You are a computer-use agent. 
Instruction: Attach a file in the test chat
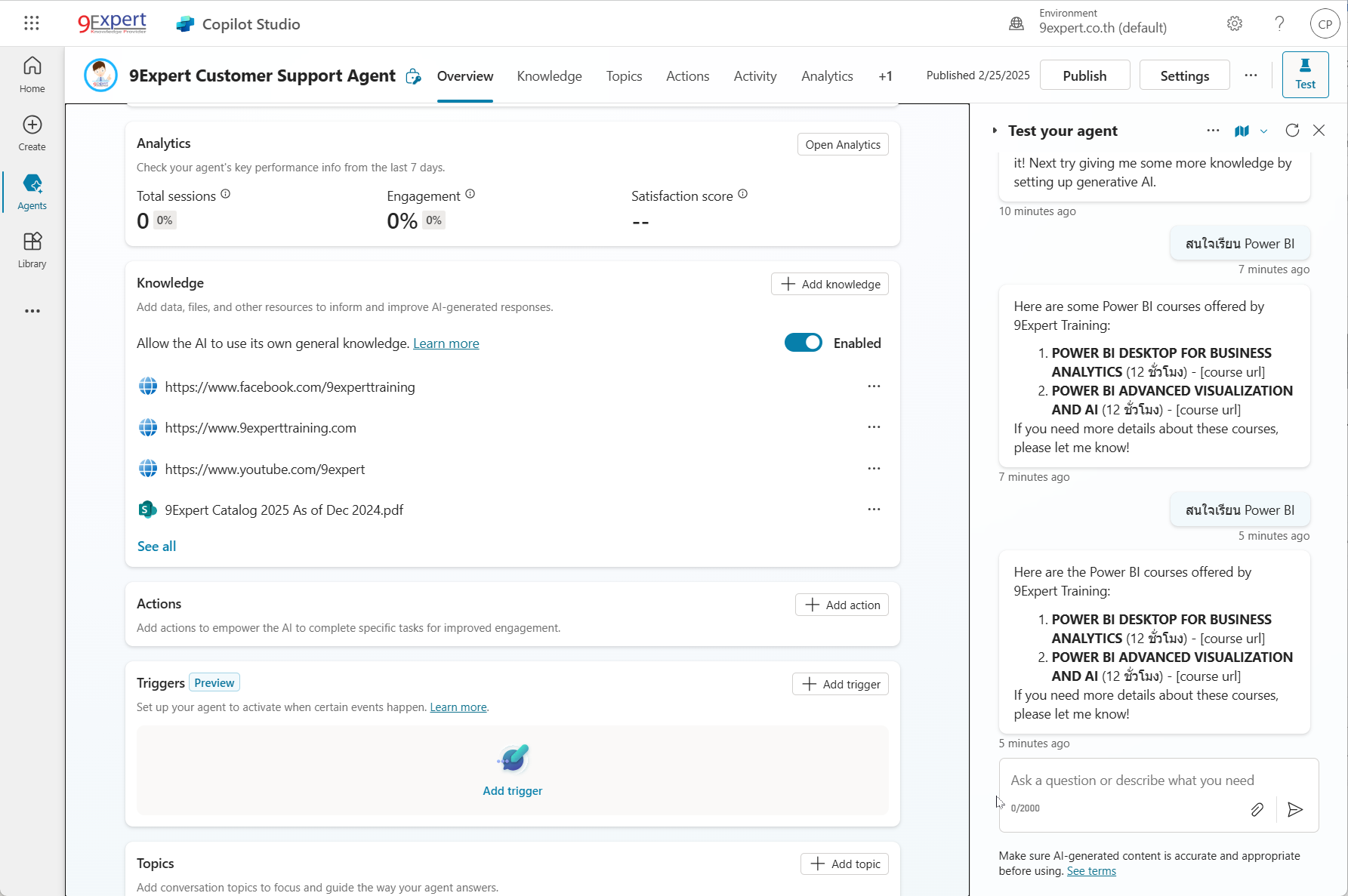(x=1257, y=810)
